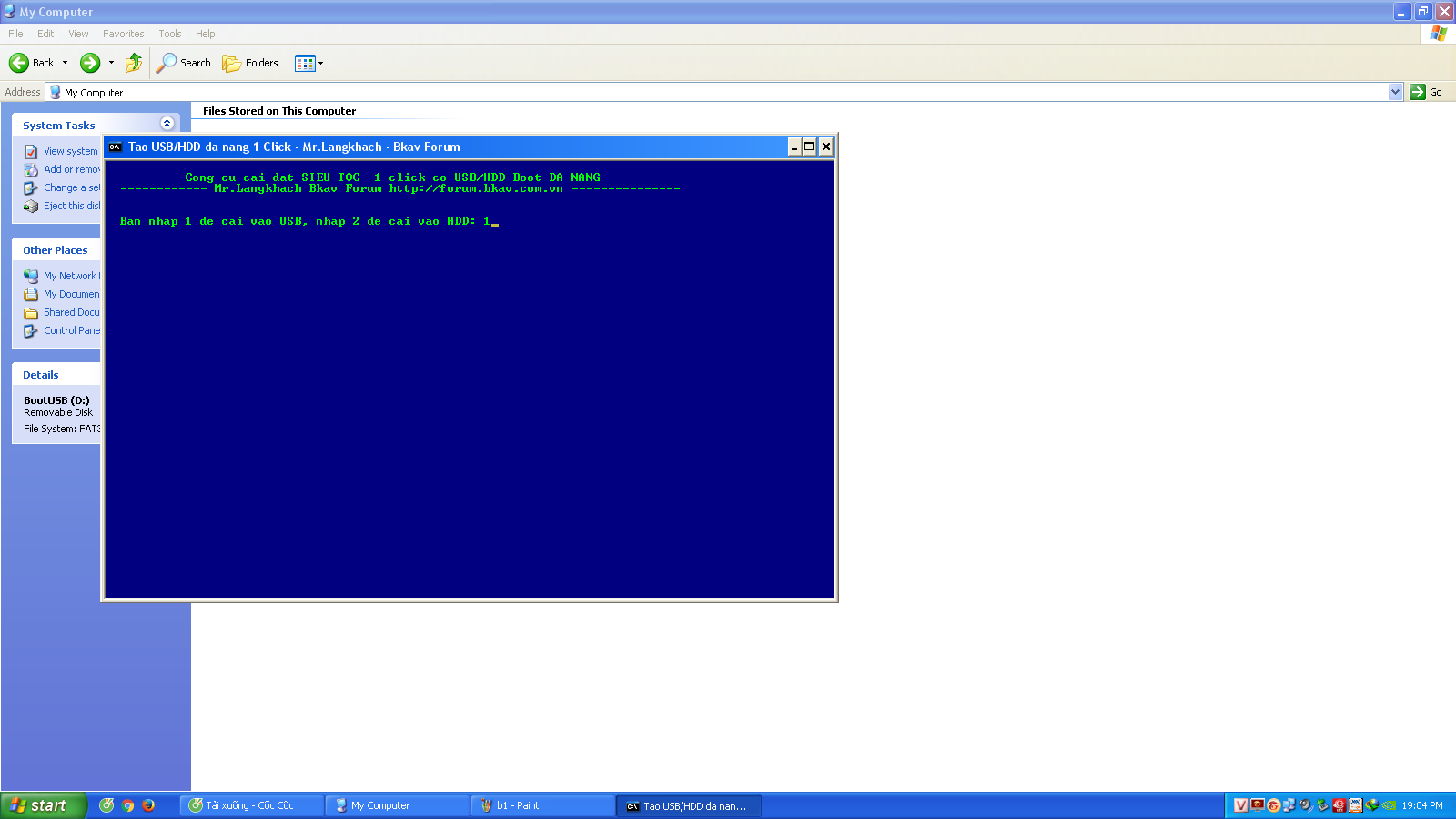Click the orange and white tray icon
The width and height of the screenshot is (1456, 819).
point(1355,805)
